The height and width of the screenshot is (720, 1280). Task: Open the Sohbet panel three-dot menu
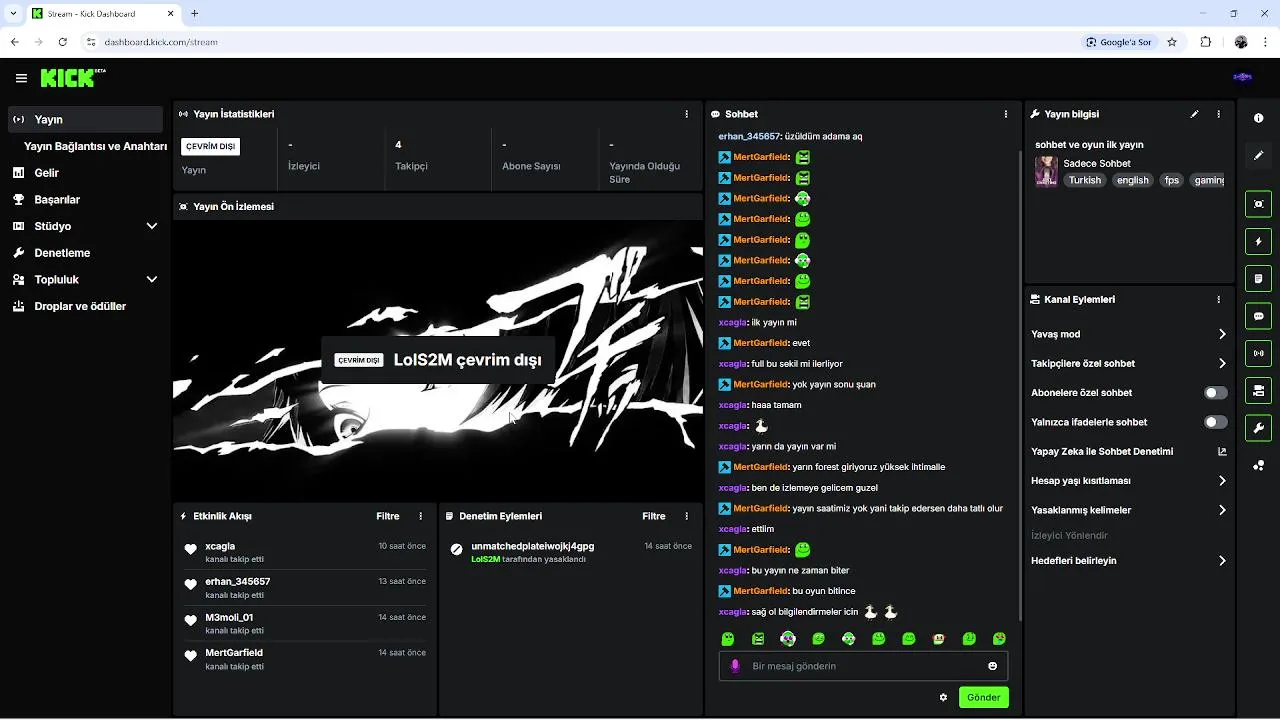(x=1005, y=114)
